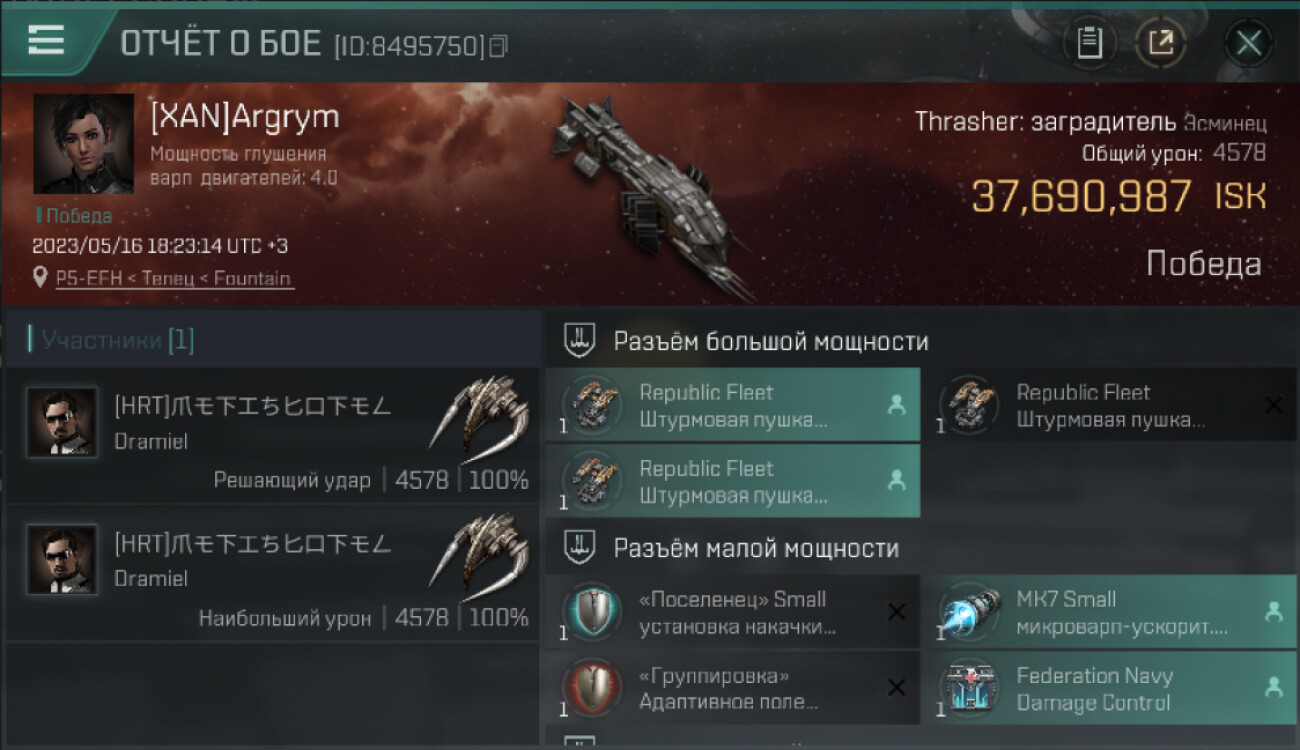Click the 37,690,987 ISK value
1300x750 pixels.
tap(1119, 196)
